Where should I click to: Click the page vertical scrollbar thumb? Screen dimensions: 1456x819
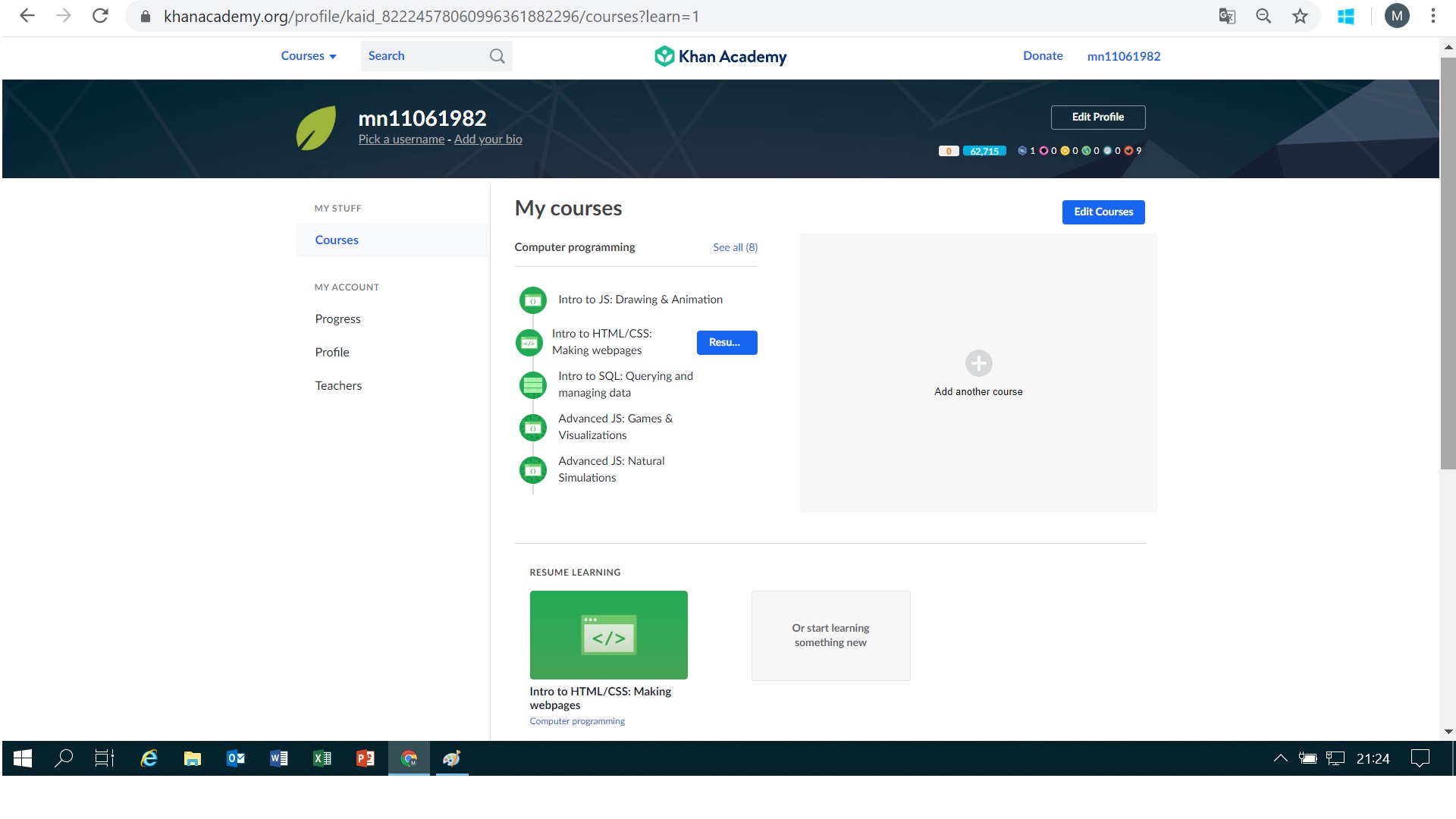pos(1448,263)
